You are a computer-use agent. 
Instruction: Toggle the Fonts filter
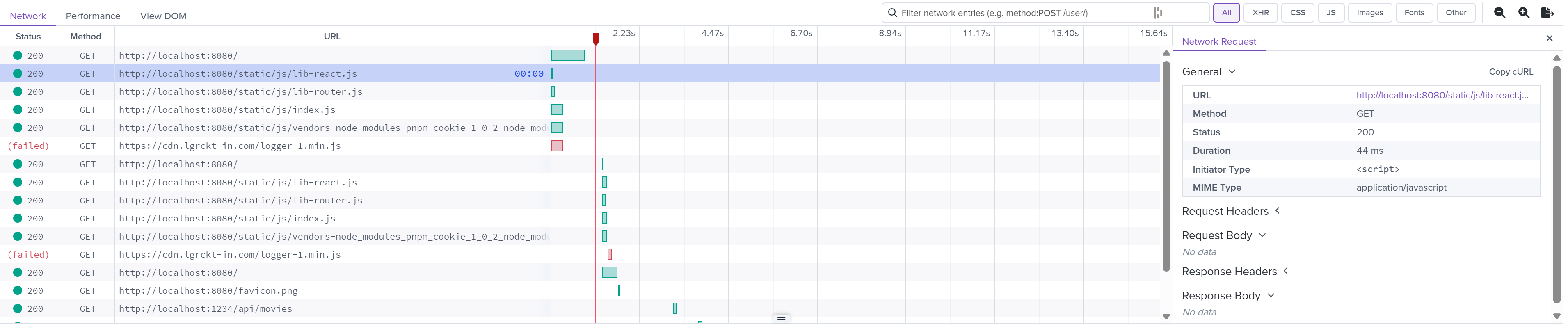pos(1414,13)
